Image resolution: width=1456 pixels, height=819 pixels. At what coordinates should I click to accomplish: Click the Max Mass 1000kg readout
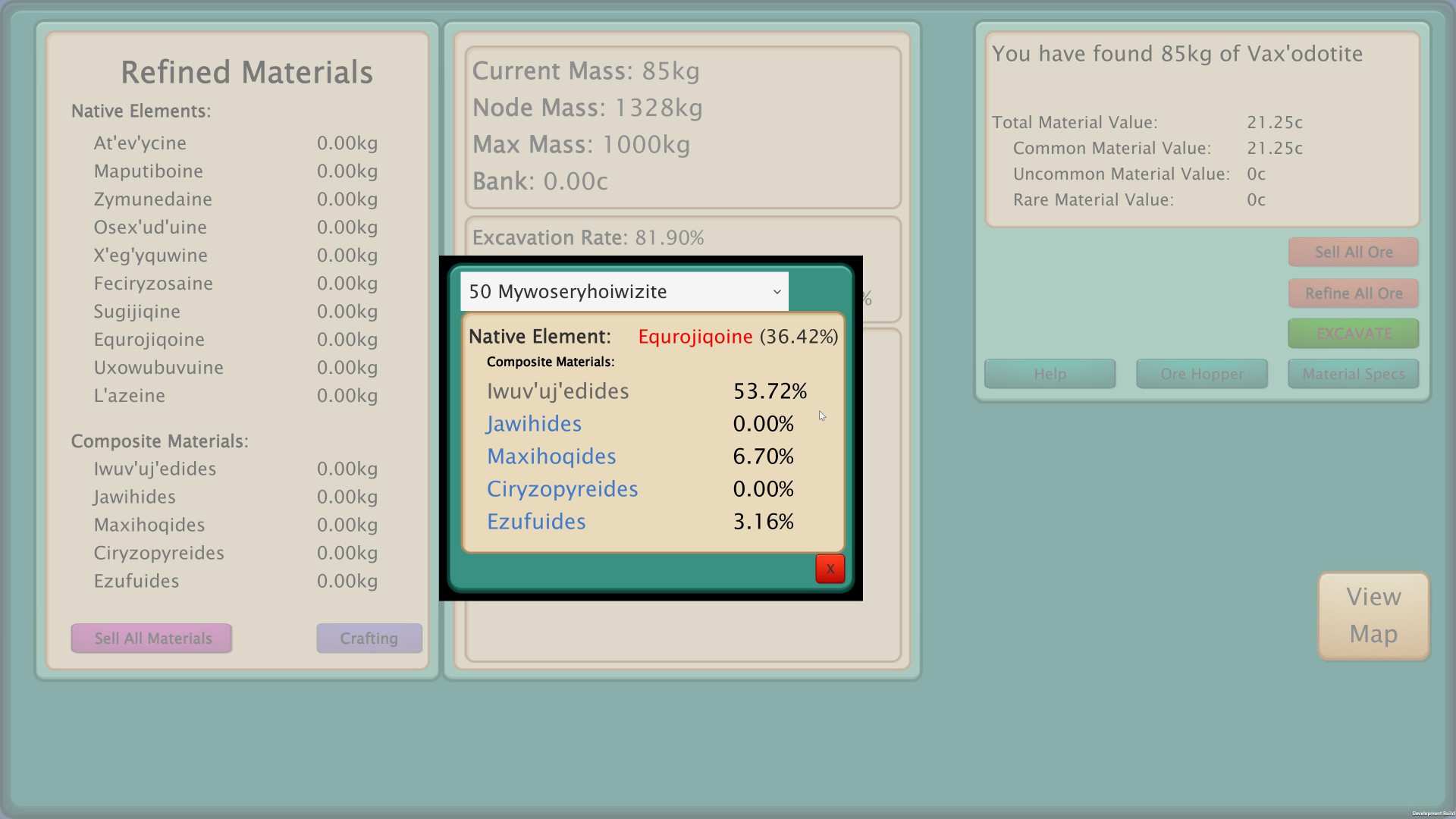click(x=581, y=145)
